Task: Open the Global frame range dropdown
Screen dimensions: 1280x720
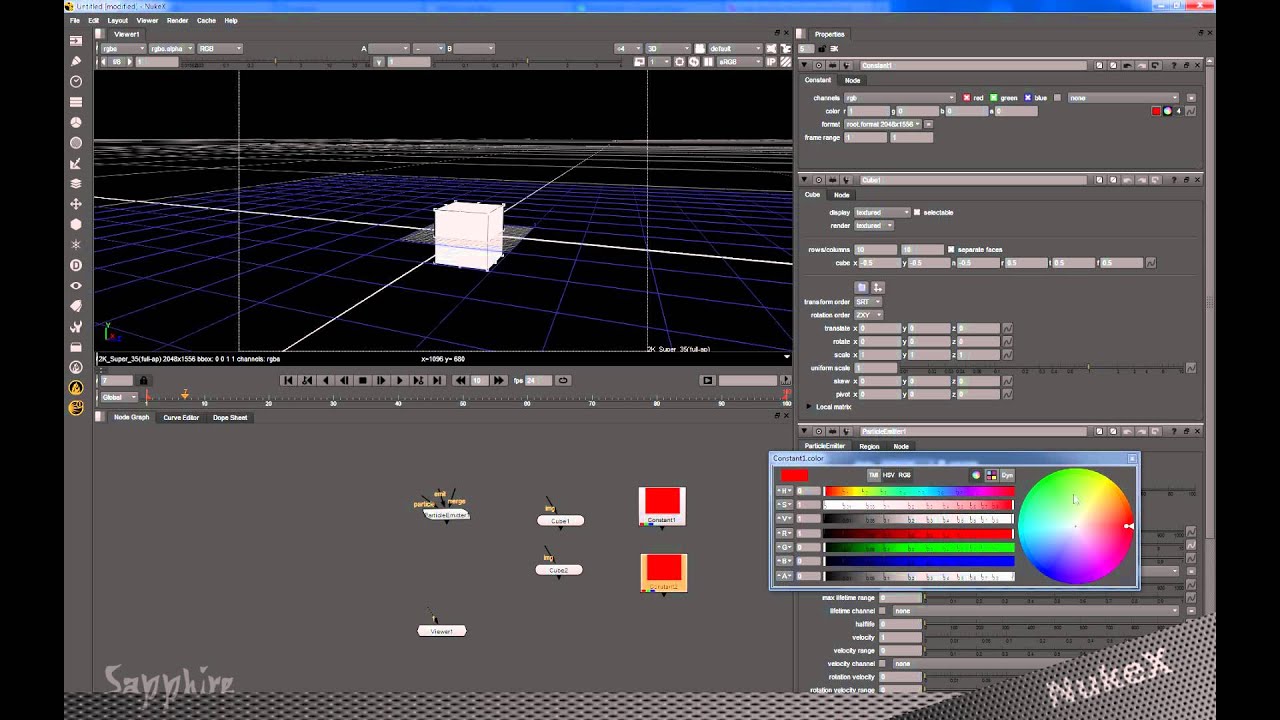Action: click(x=118, y=397)
